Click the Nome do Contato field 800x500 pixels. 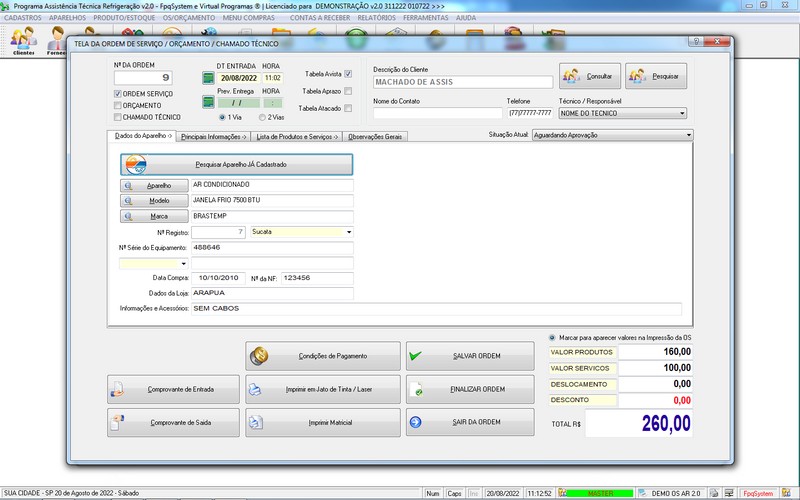(x=436, y=113)
